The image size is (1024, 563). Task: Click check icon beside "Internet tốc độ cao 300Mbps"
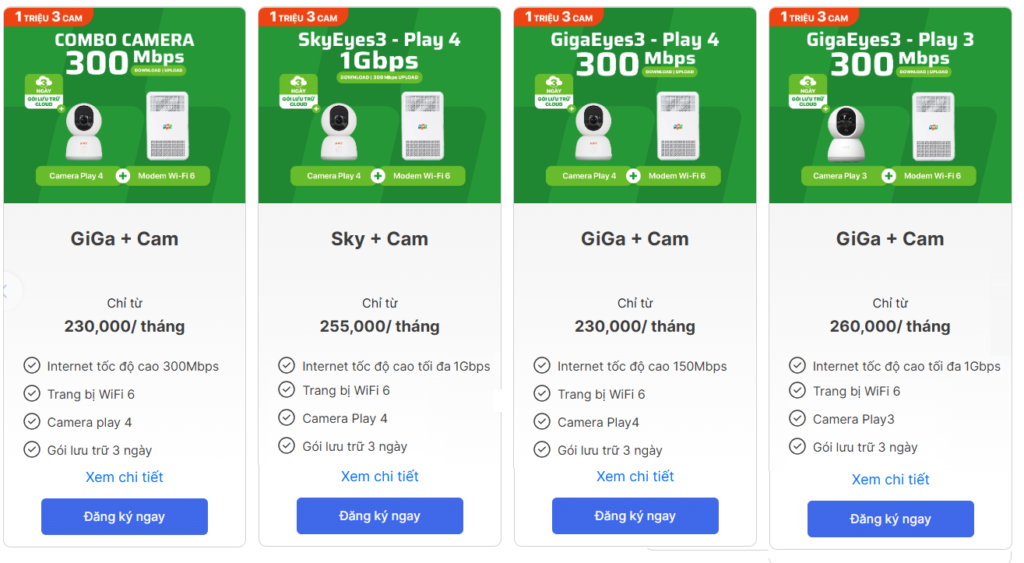[x=32, y=366]
